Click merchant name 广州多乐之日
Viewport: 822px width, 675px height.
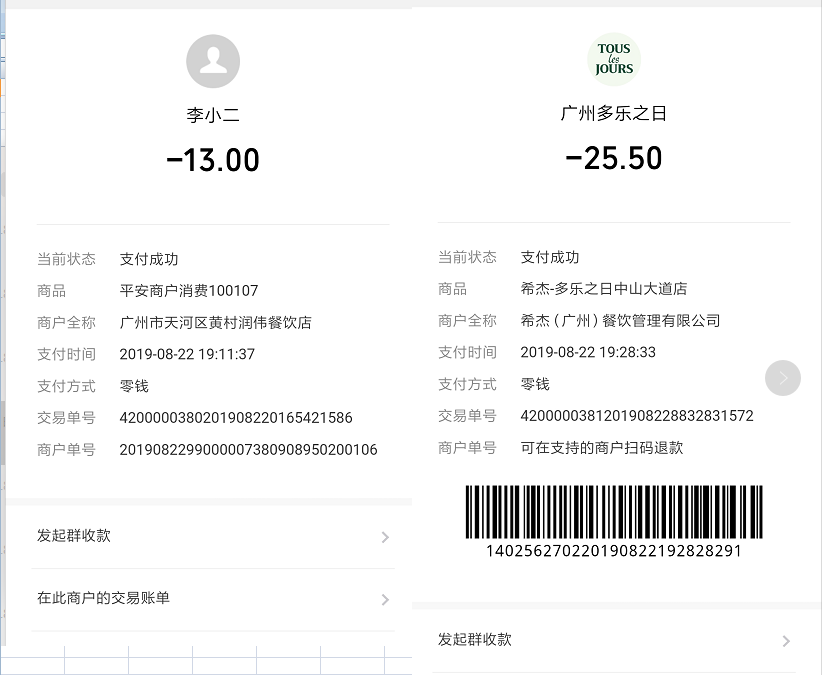click(x=614, y=113)
